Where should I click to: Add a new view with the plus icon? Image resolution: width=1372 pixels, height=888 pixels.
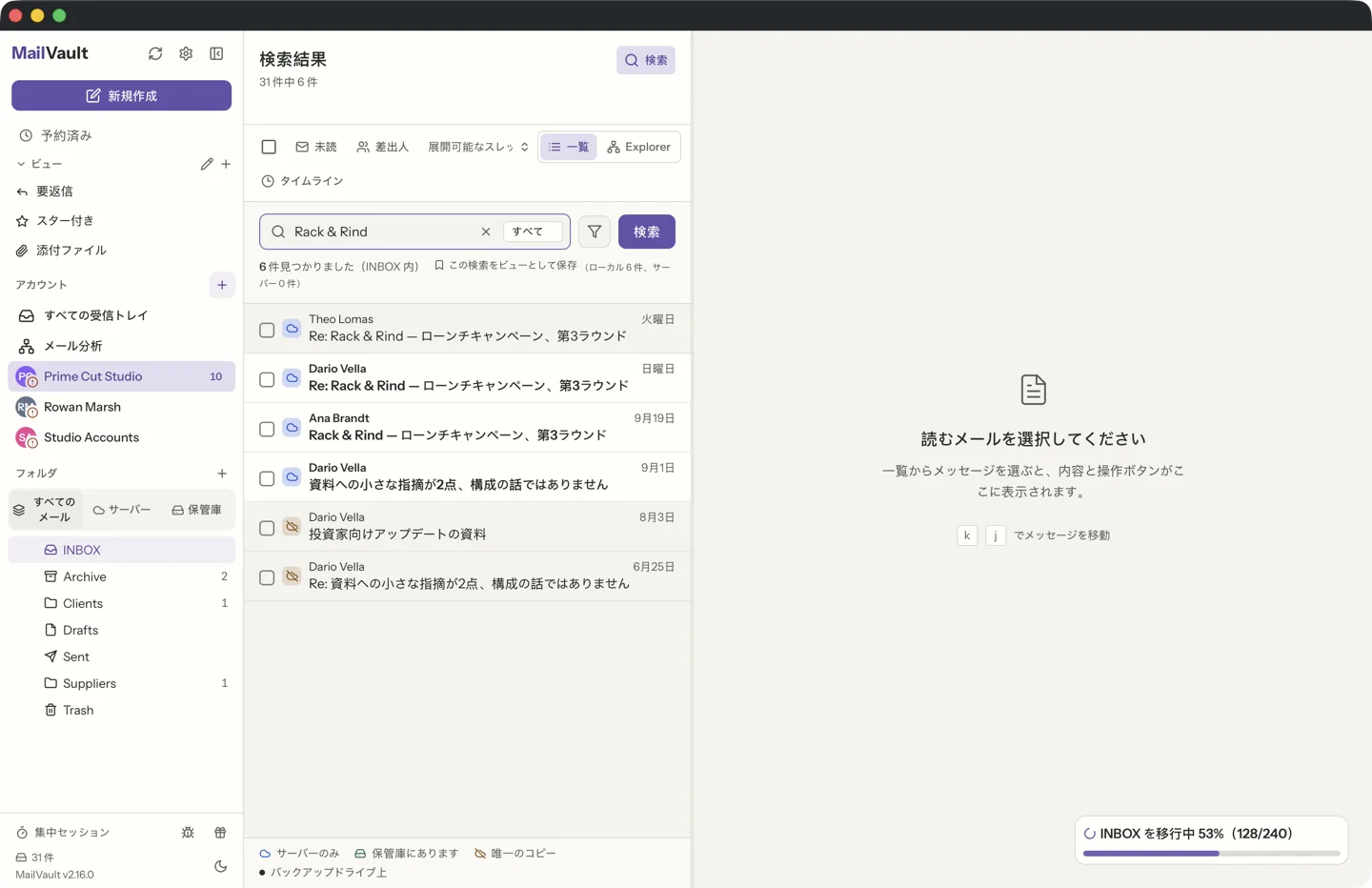[226, 164]
